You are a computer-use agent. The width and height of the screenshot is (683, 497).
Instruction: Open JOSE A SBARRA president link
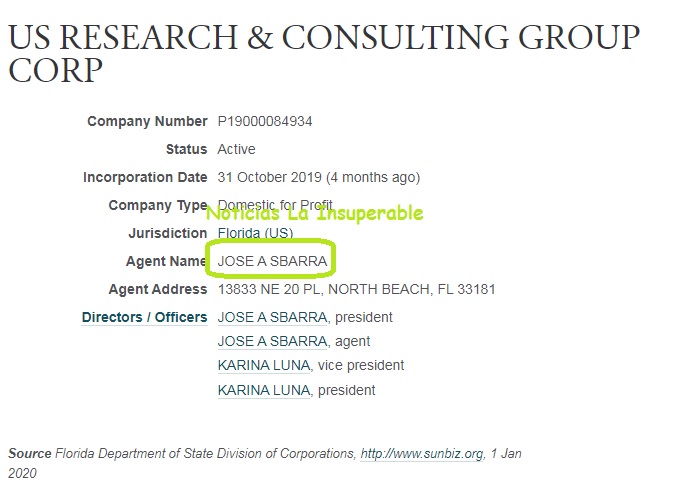272,317
